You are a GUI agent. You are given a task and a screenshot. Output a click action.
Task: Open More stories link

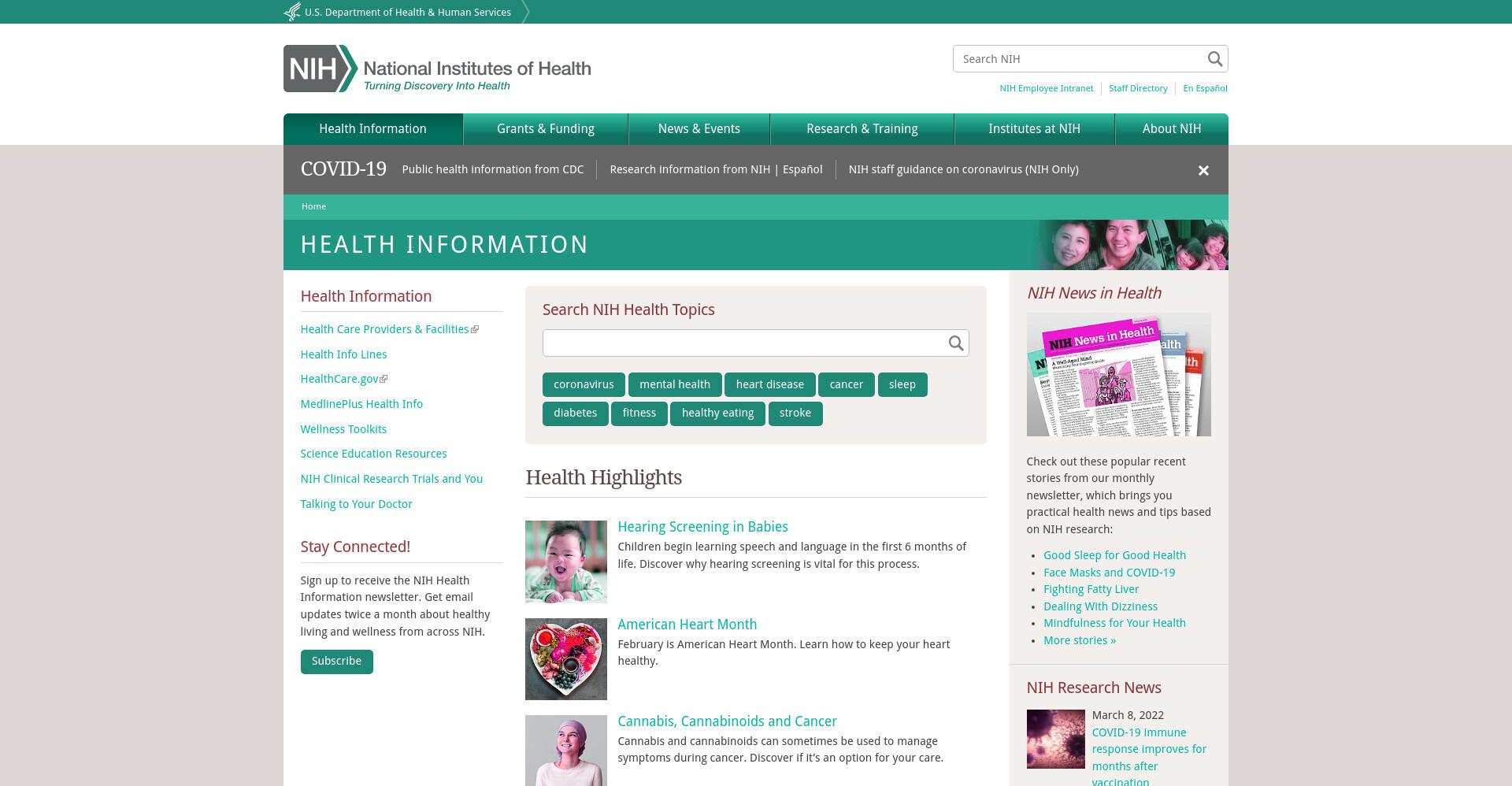click(1080, 640)
